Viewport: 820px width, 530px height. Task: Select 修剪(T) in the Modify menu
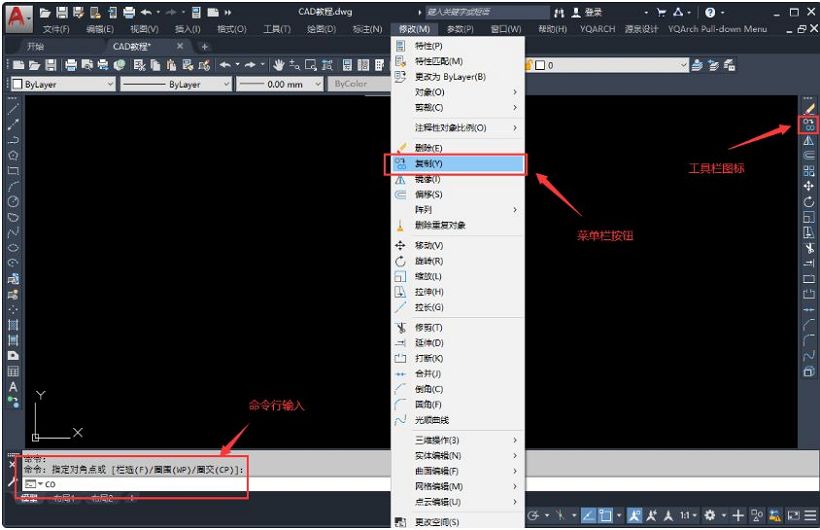coord(458,328)
